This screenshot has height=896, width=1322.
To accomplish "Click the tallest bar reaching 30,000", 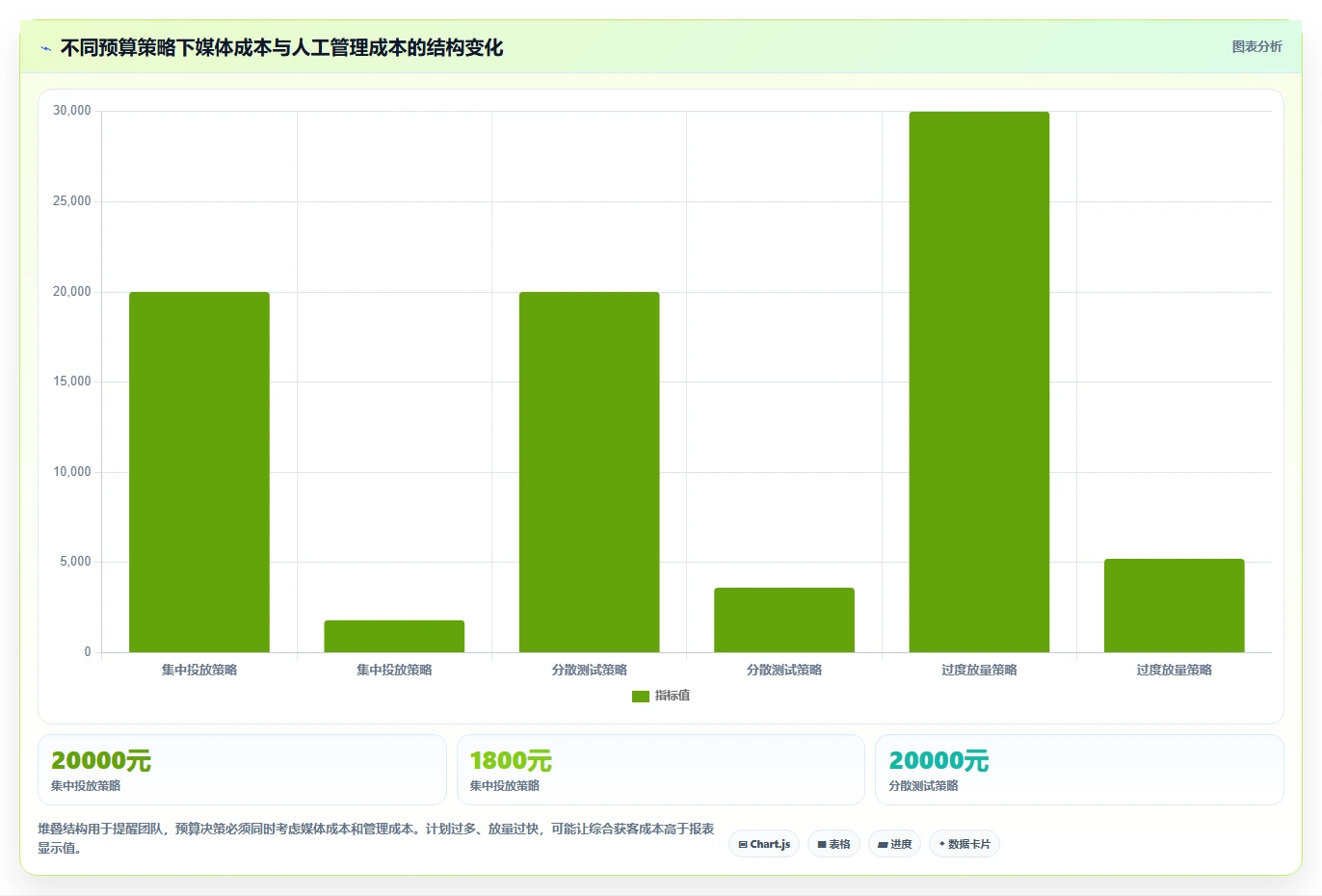I will pyautogui.click(x=979, y=382).
